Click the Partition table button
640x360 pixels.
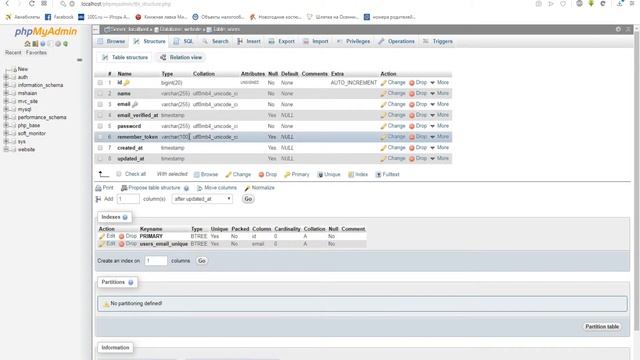coord(602,327)
